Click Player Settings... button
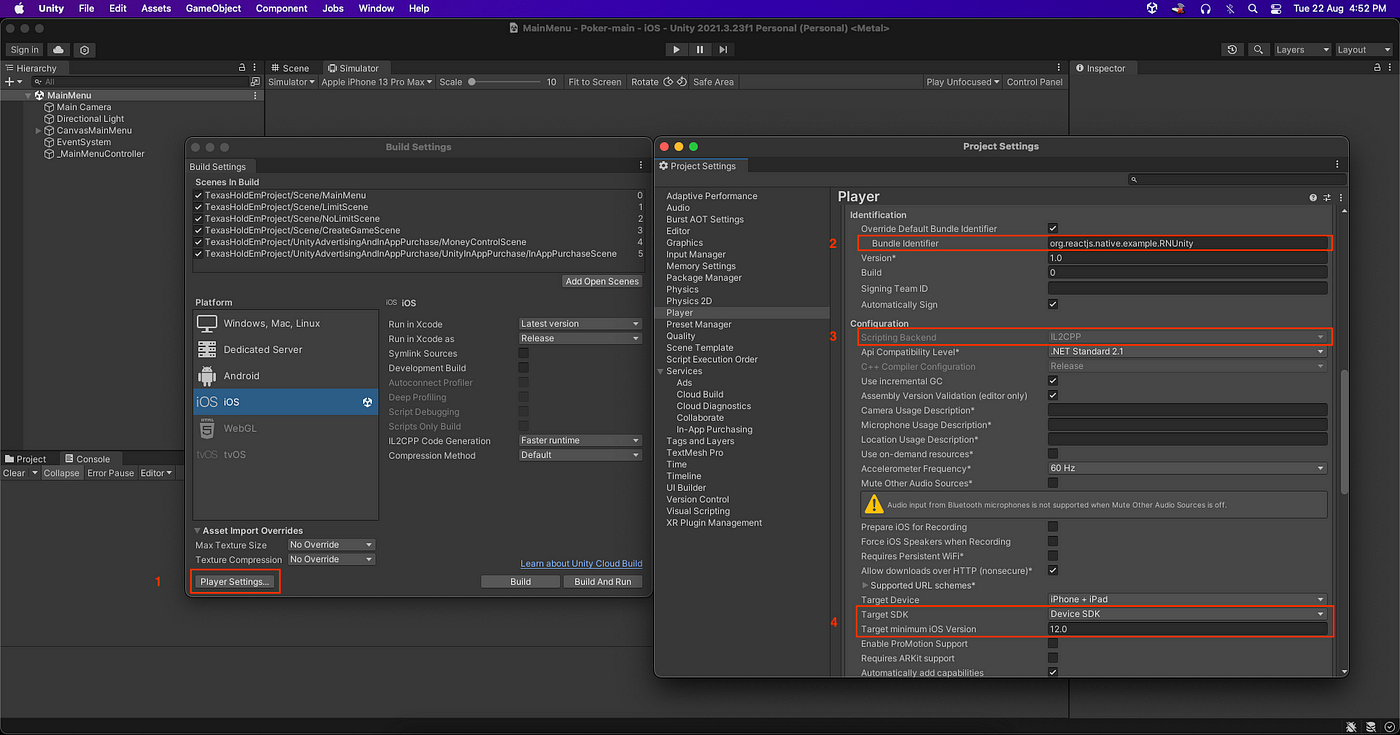This screenshot has width=1400, height=735. tap(235, 581)
